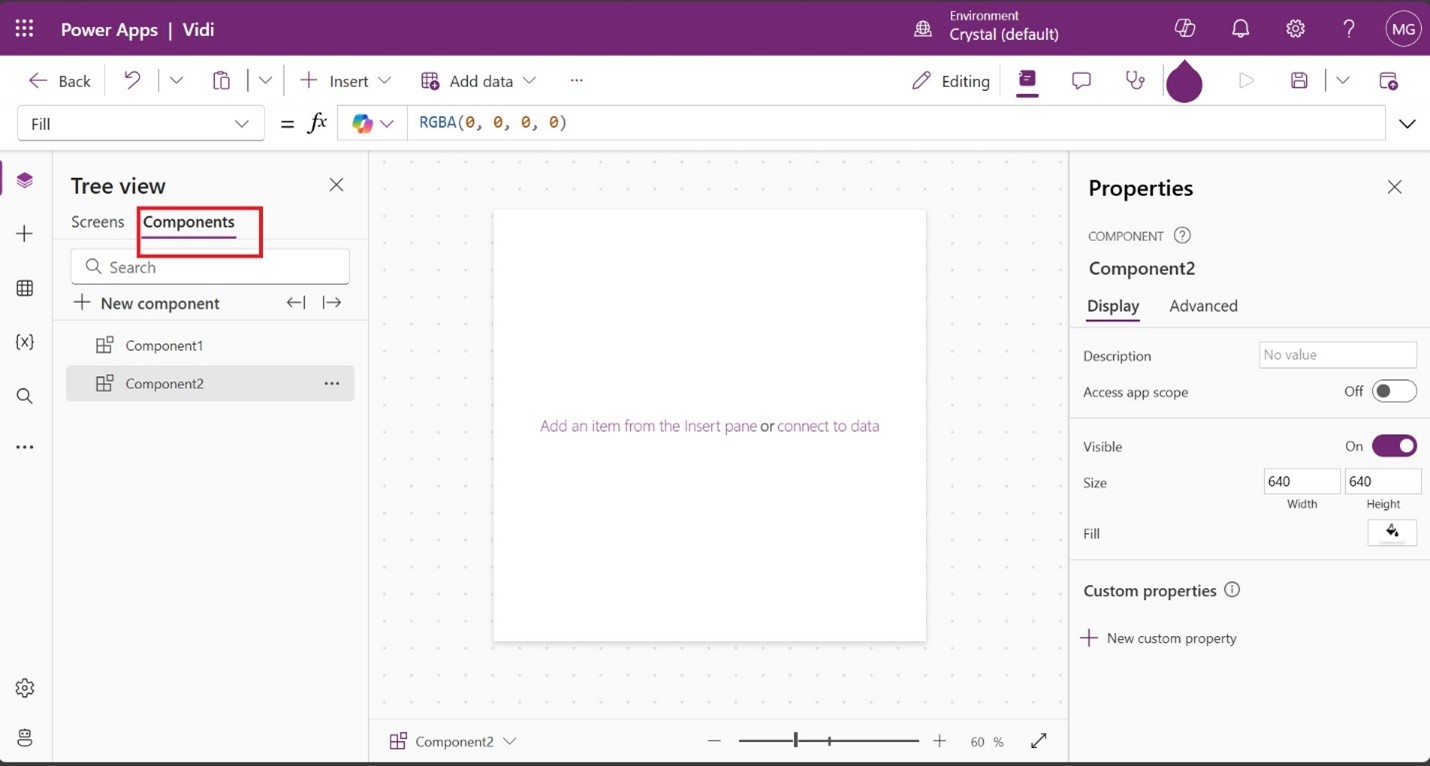1430x766 pixels.
Task: Run the App checker stethoscope icon
Action: pos(1135,81)
